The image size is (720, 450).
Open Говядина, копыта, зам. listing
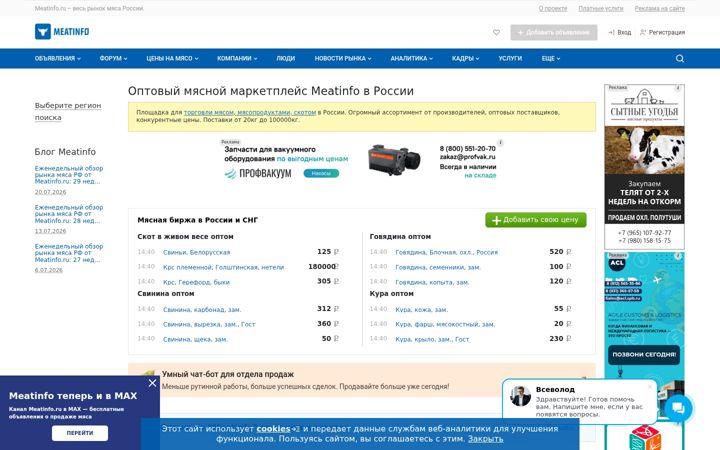point(432,282)
